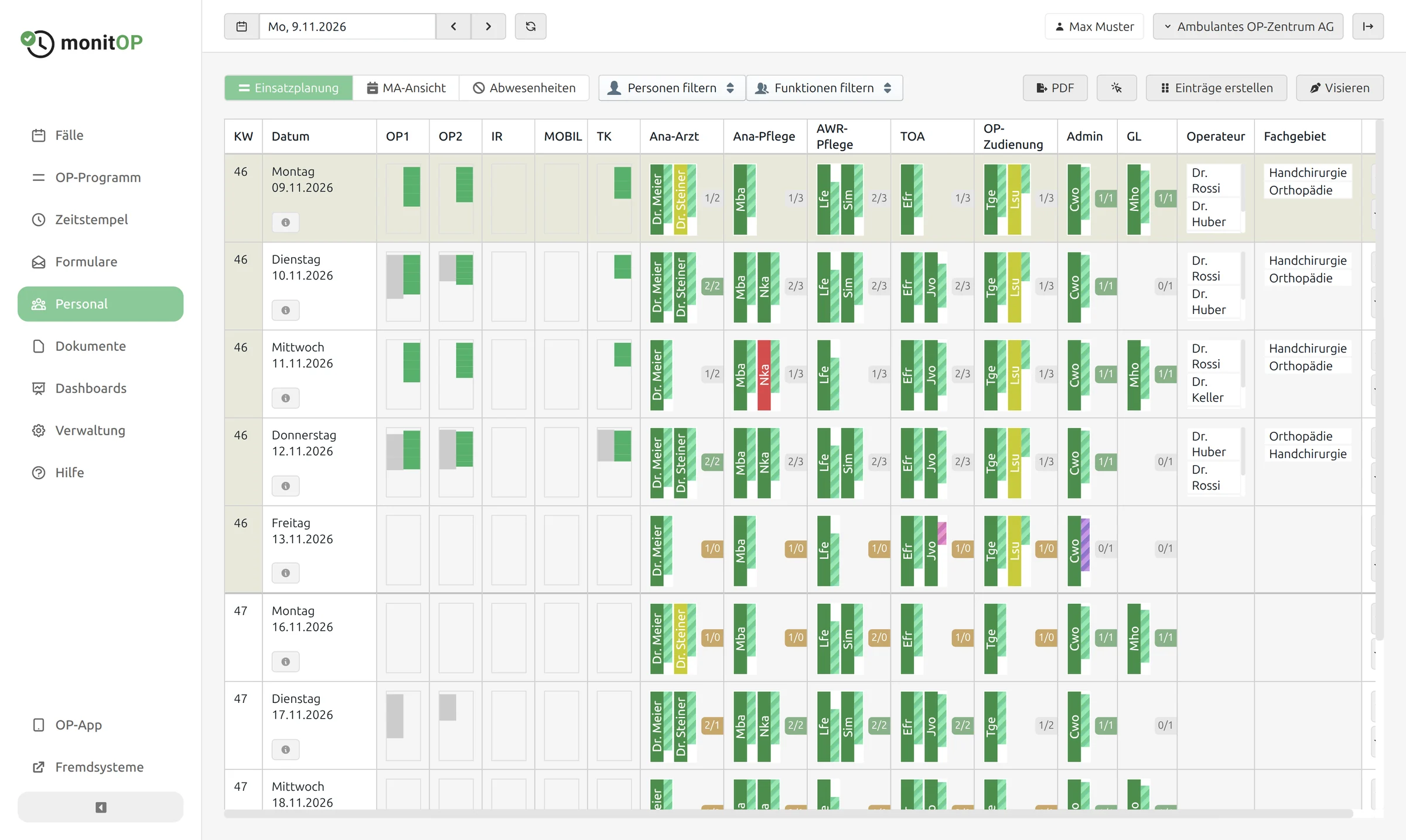The width and height of the screenshot is (1406, 840).
Task: Open OP-Programm in the sidebar
Action: (x=100, y=177)
